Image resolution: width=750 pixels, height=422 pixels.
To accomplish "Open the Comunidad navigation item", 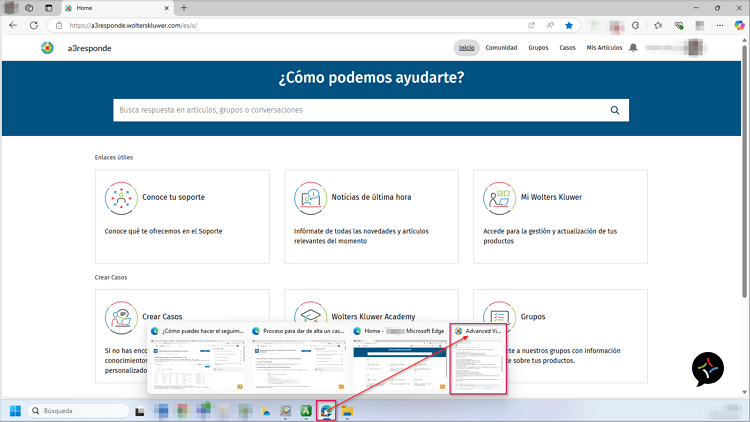I will [501, 47].
